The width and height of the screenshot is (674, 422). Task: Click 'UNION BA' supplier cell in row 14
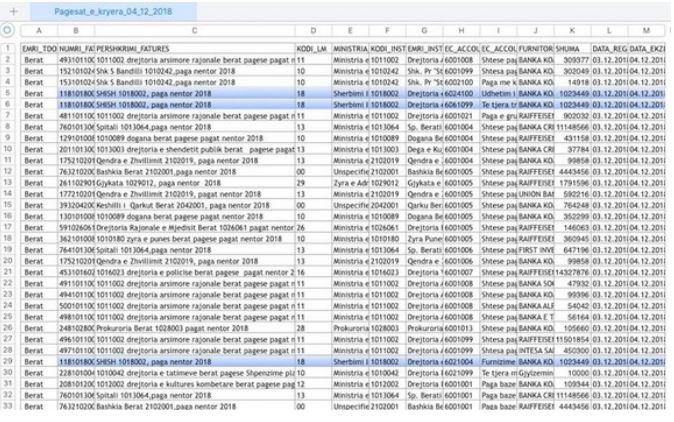535,194
